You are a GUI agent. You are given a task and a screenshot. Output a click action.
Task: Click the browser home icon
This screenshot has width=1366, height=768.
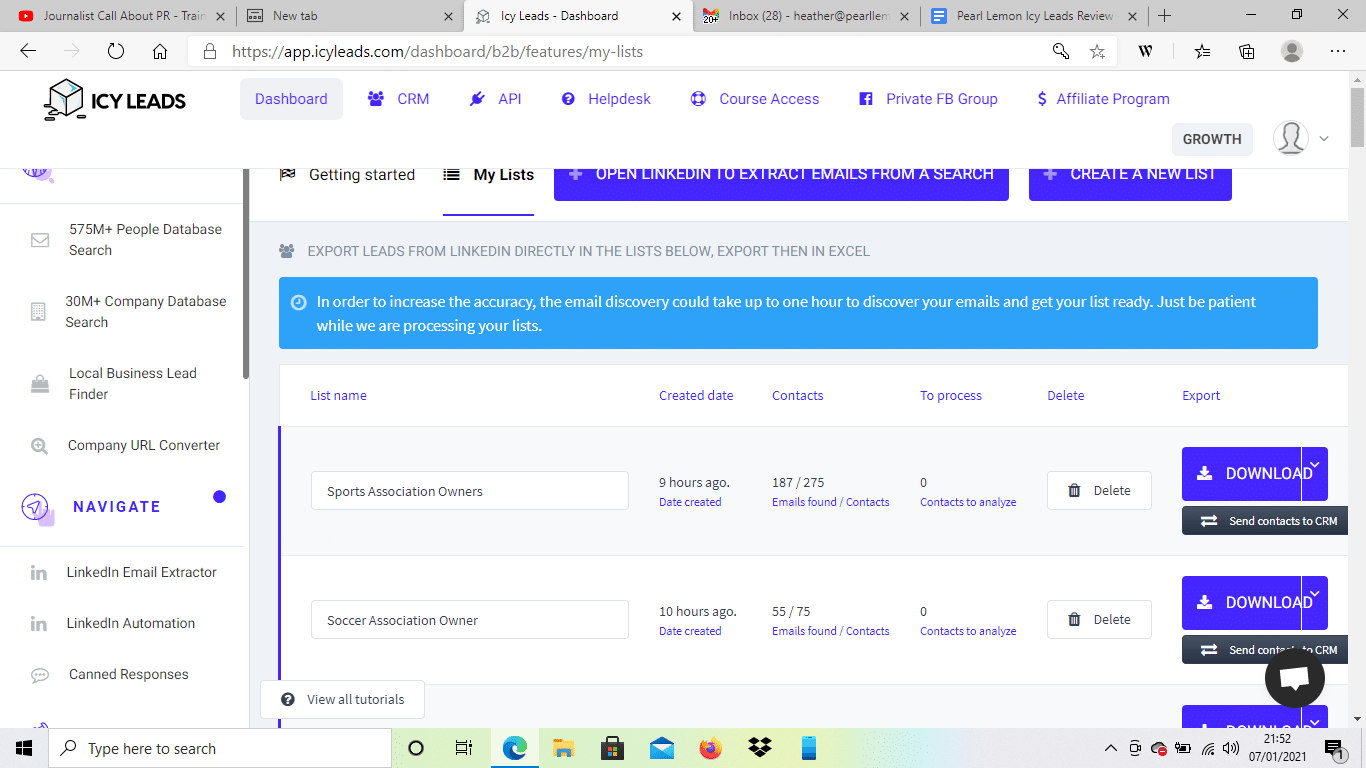[160, 51]
